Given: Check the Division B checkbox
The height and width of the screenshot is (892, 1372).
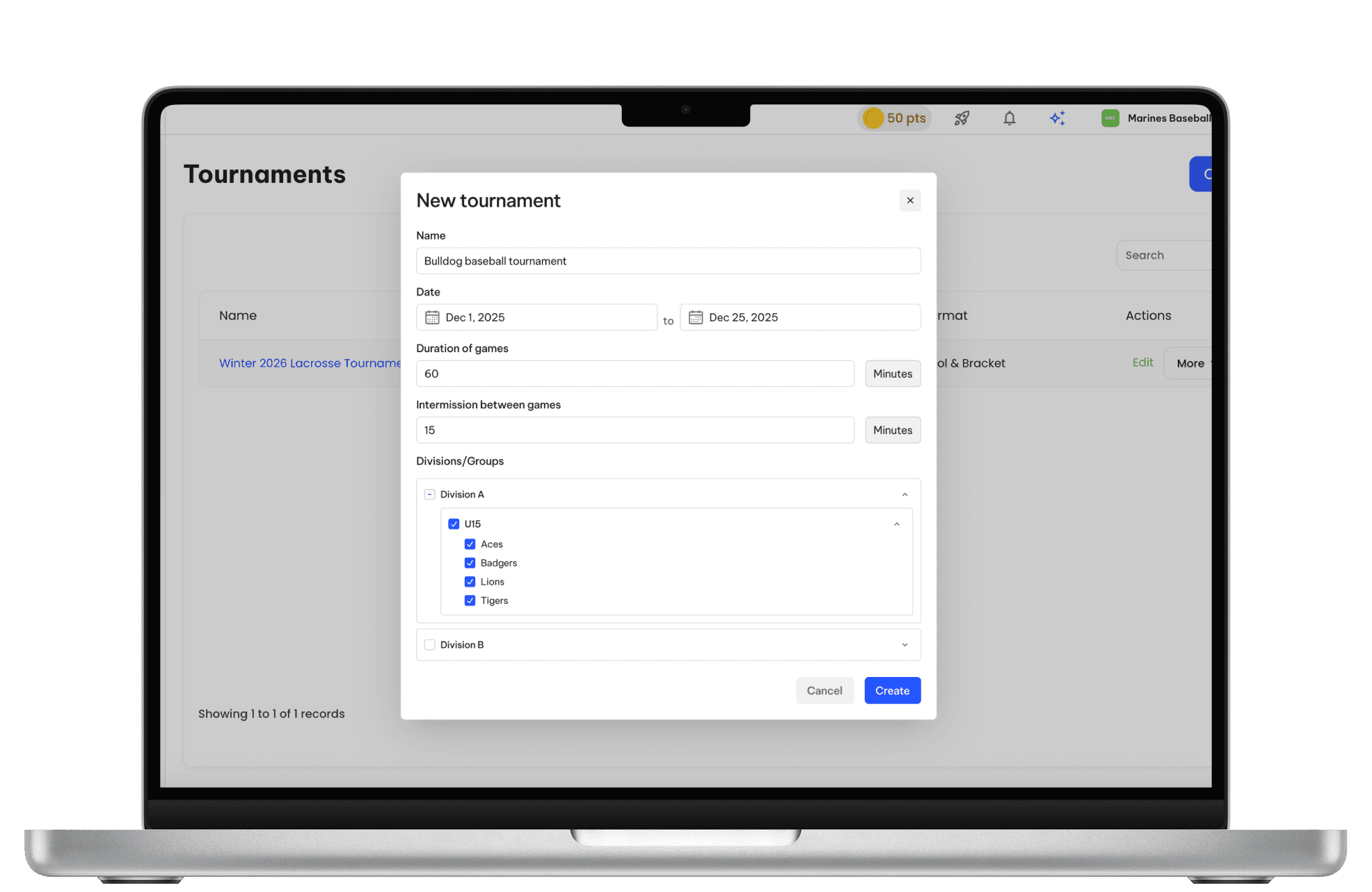Looking at the screenshot, I should pyautogui.click(x=429, y=644).
